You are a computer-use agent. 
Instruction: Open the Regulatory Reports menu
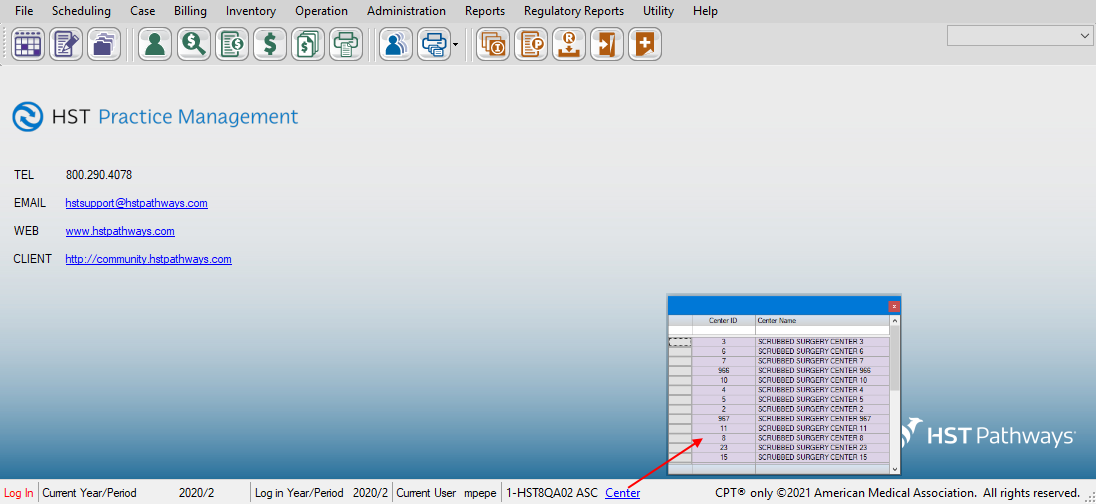[x=573, y=11]
